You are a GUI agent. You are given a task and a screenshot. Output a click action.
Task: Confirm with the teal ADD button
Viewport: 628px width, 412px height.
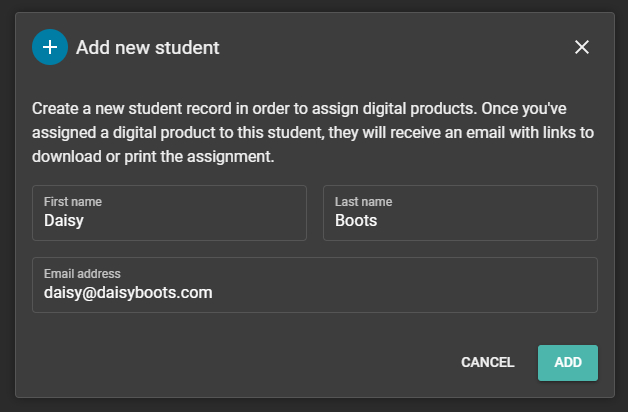(568, 363)
